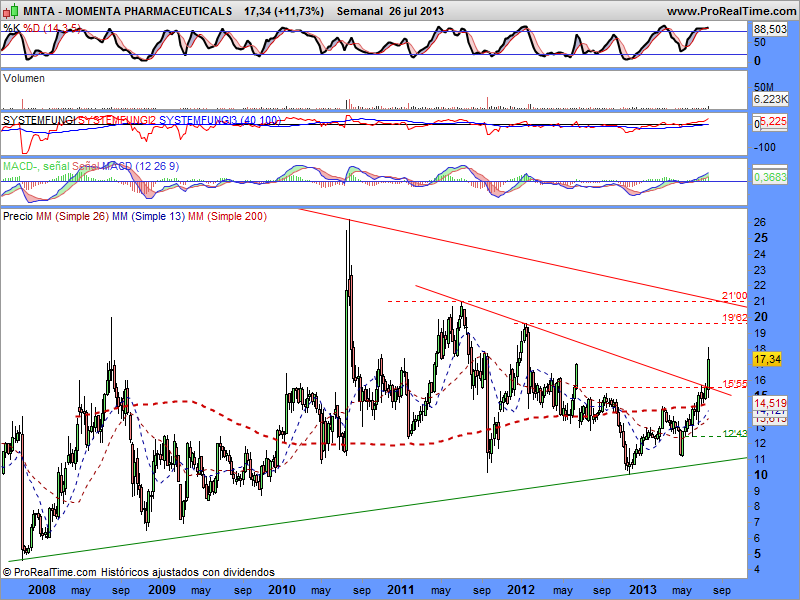800x600 pixels.
Task: Click the Precio label in the price panel
Action: pos(18,216)
